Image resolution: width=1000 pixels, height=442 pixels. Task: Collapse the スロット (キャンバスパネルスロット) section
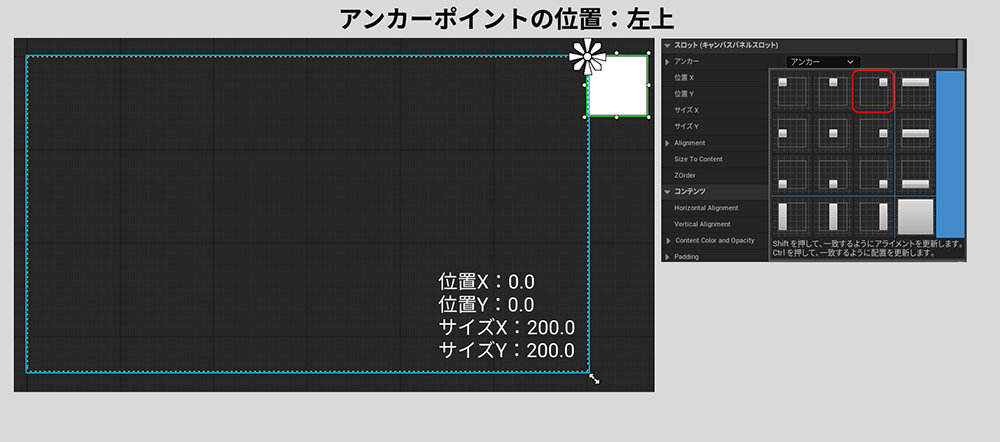click(668, 46)
